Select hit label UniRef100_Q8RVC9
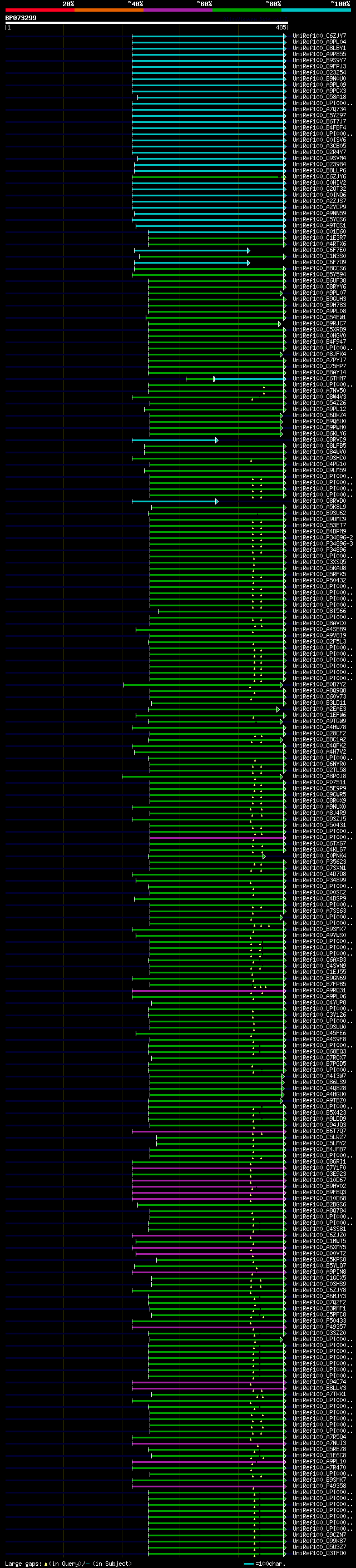Image resolution: width=356 pixels, height=1568 pixels. coord(319,439)
